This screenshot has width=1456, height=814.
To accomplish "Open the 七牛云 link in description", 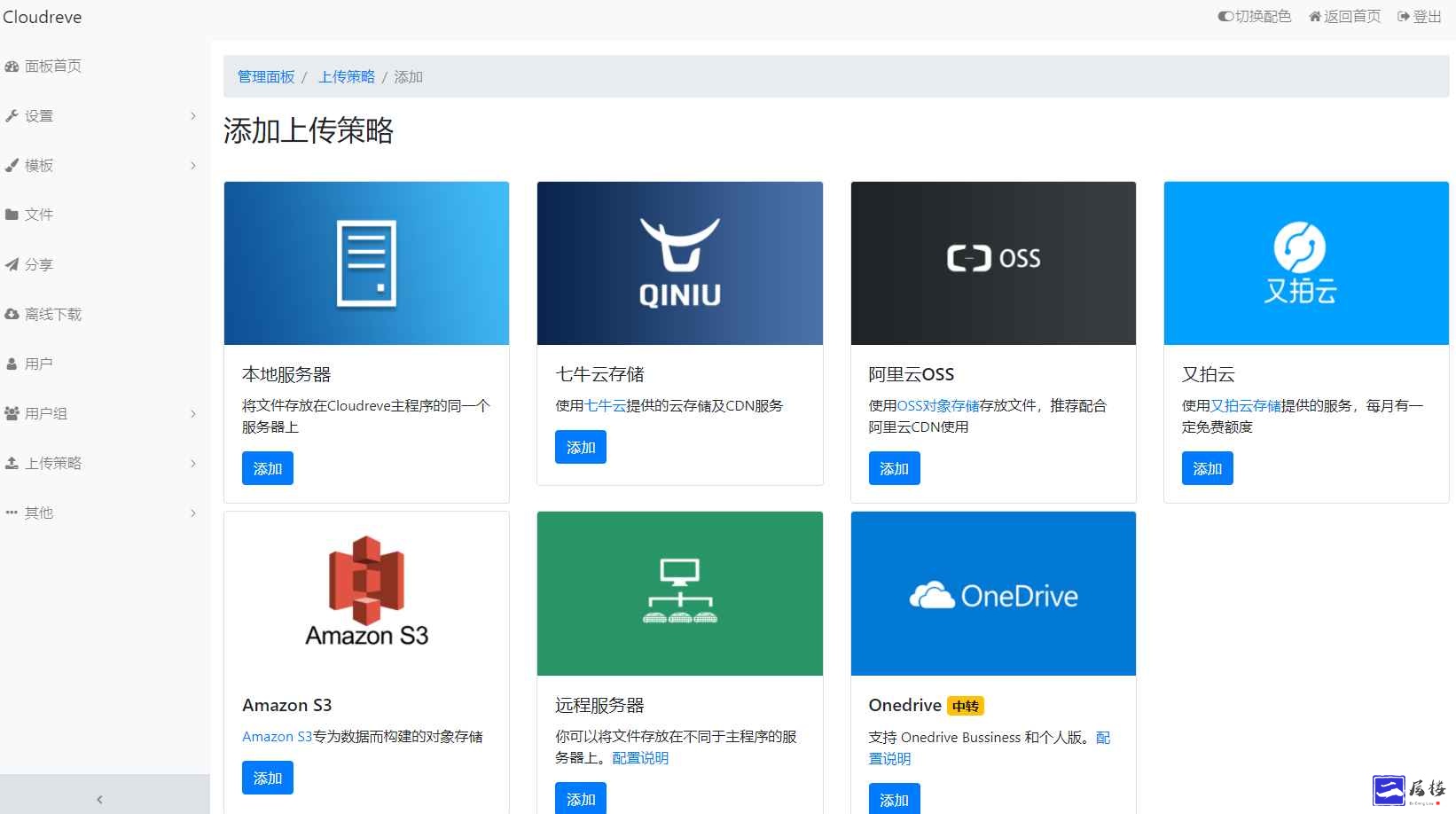I will (606, 405).
